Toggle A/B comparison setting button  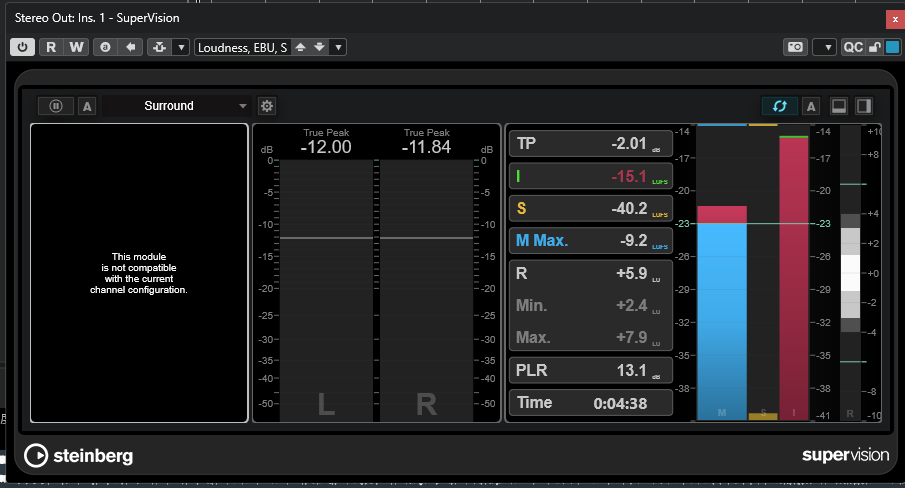[105, 47]
